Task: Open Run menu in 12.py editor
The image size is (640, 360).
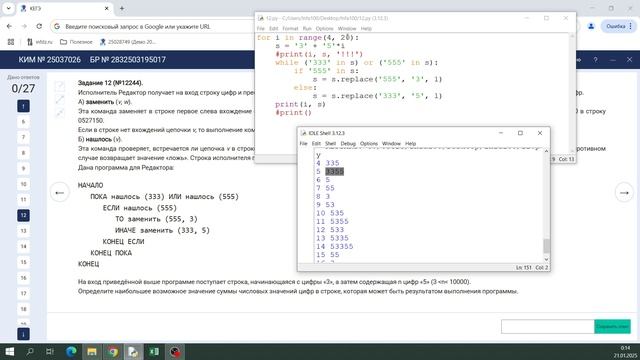Action: click(x=307, y=28)
